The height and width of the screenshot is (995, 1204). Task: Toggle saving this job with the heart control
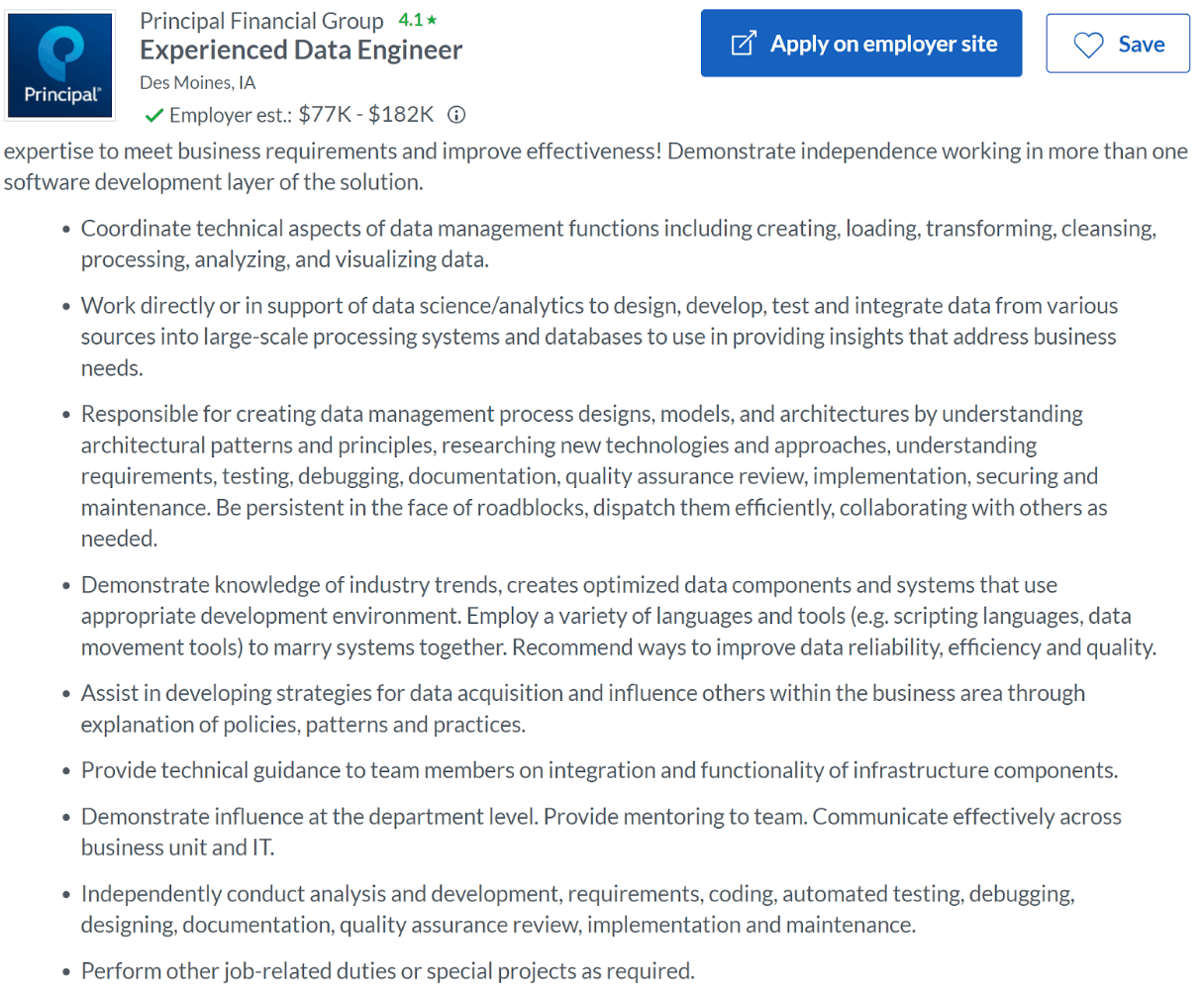pyautogui.click(x=1089, y=44)
